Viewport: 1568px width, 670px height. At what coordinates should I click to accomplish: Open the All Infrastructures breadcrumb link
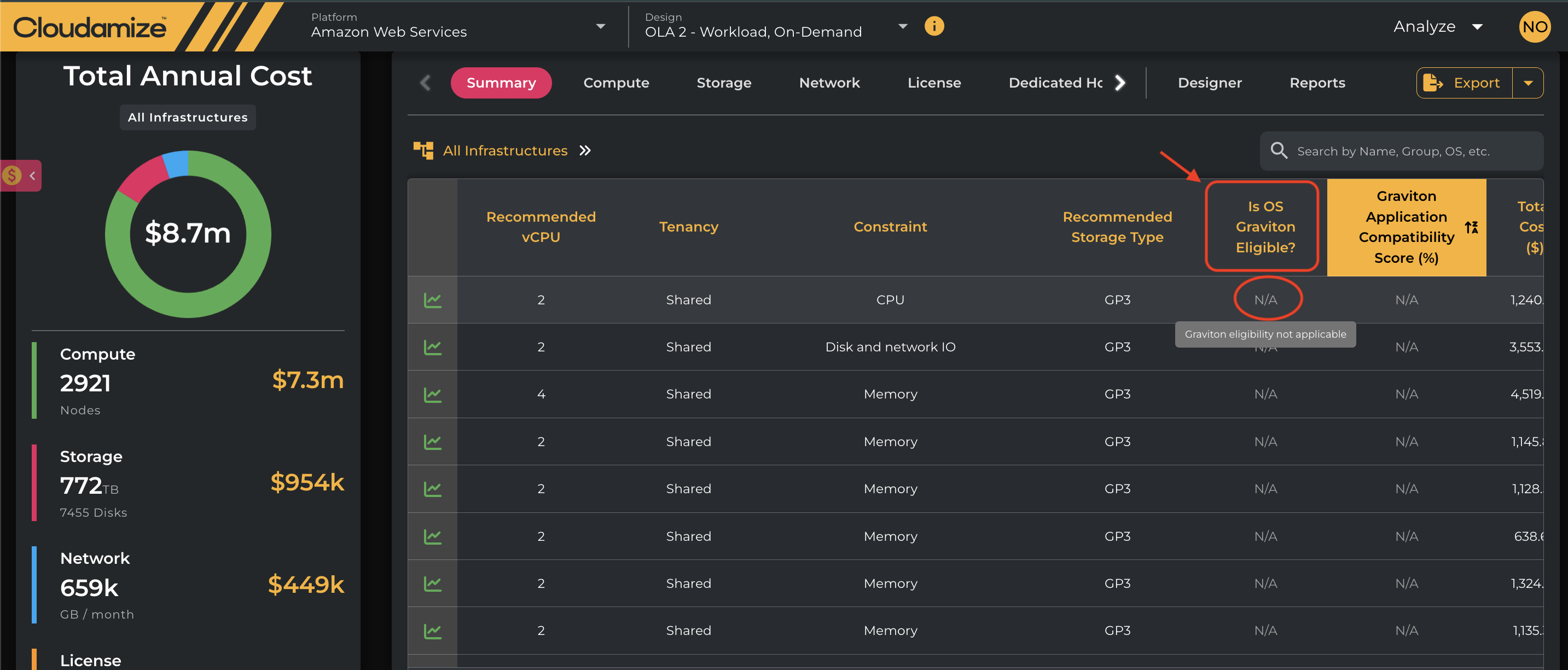504,151
